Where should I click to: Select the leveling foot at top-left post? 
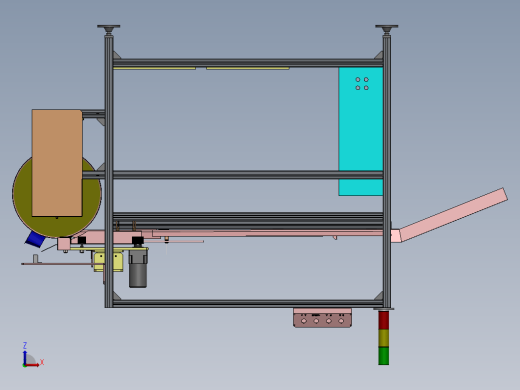click(x=109, y=29)
